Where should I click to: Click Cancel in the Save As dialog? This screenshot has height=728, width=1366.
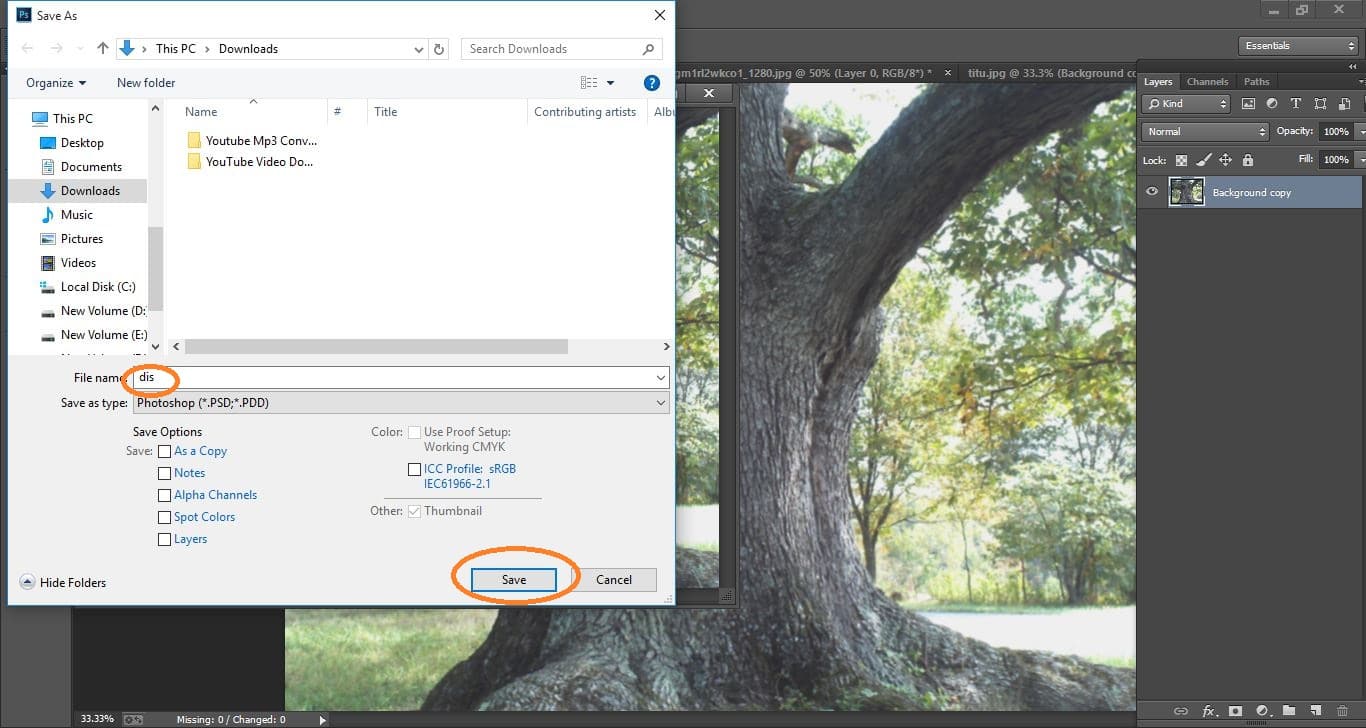pos(613,580)
